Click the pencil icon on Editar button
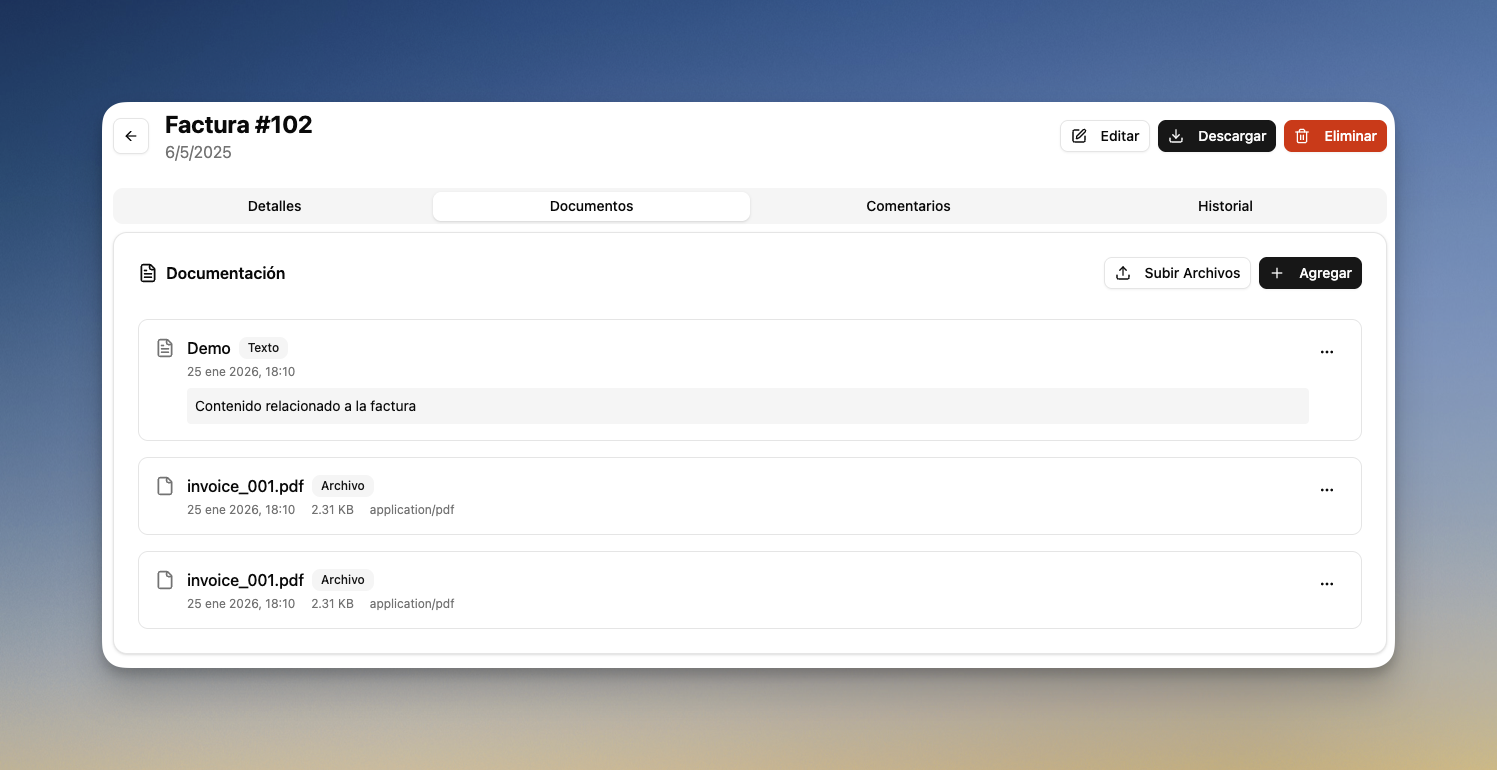Screen dimensions: 1497x770 [x=1079, y=135]
